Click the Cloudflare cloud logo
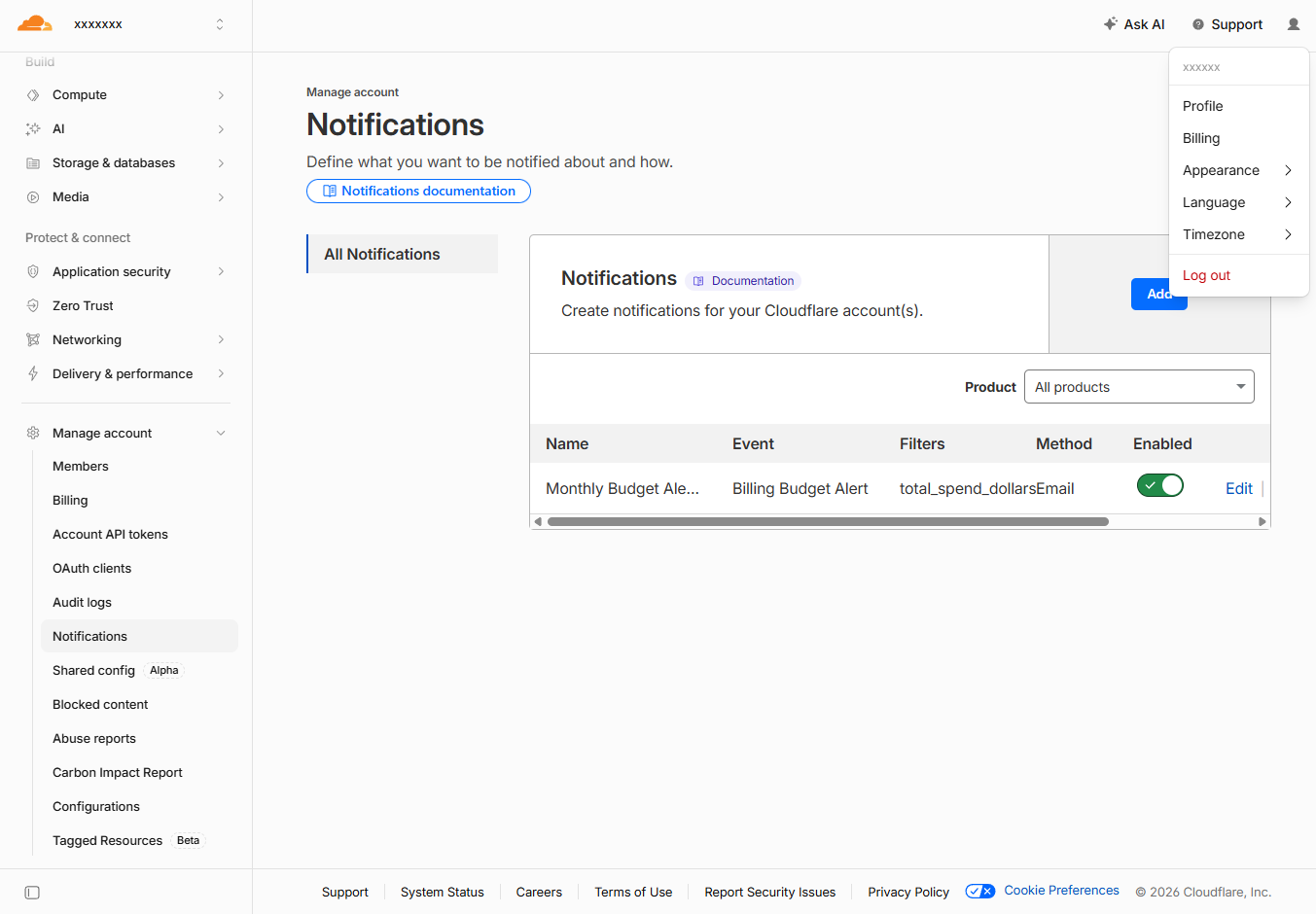Screen dimensions: 1316x914 pos(35,23)
